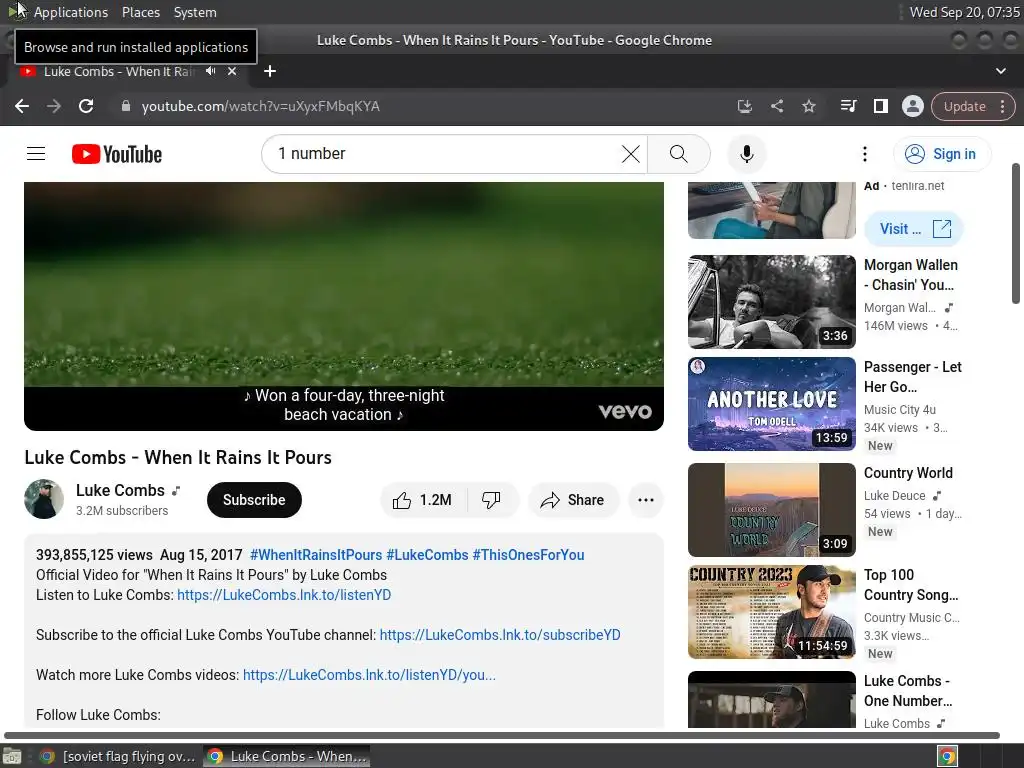The image size is (1024, 768).
Task: Open hashtag #WhenItRainsItPours
Action: (x=316, y=555)
